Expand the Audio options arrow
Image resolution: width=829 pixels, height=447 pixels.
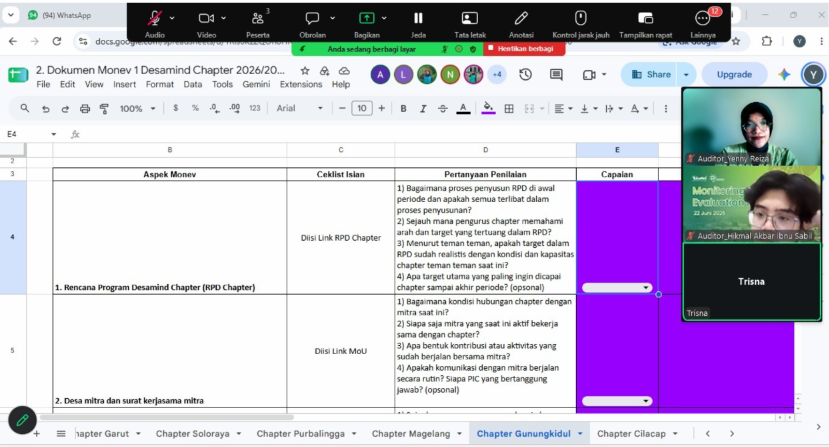[172, 18]
